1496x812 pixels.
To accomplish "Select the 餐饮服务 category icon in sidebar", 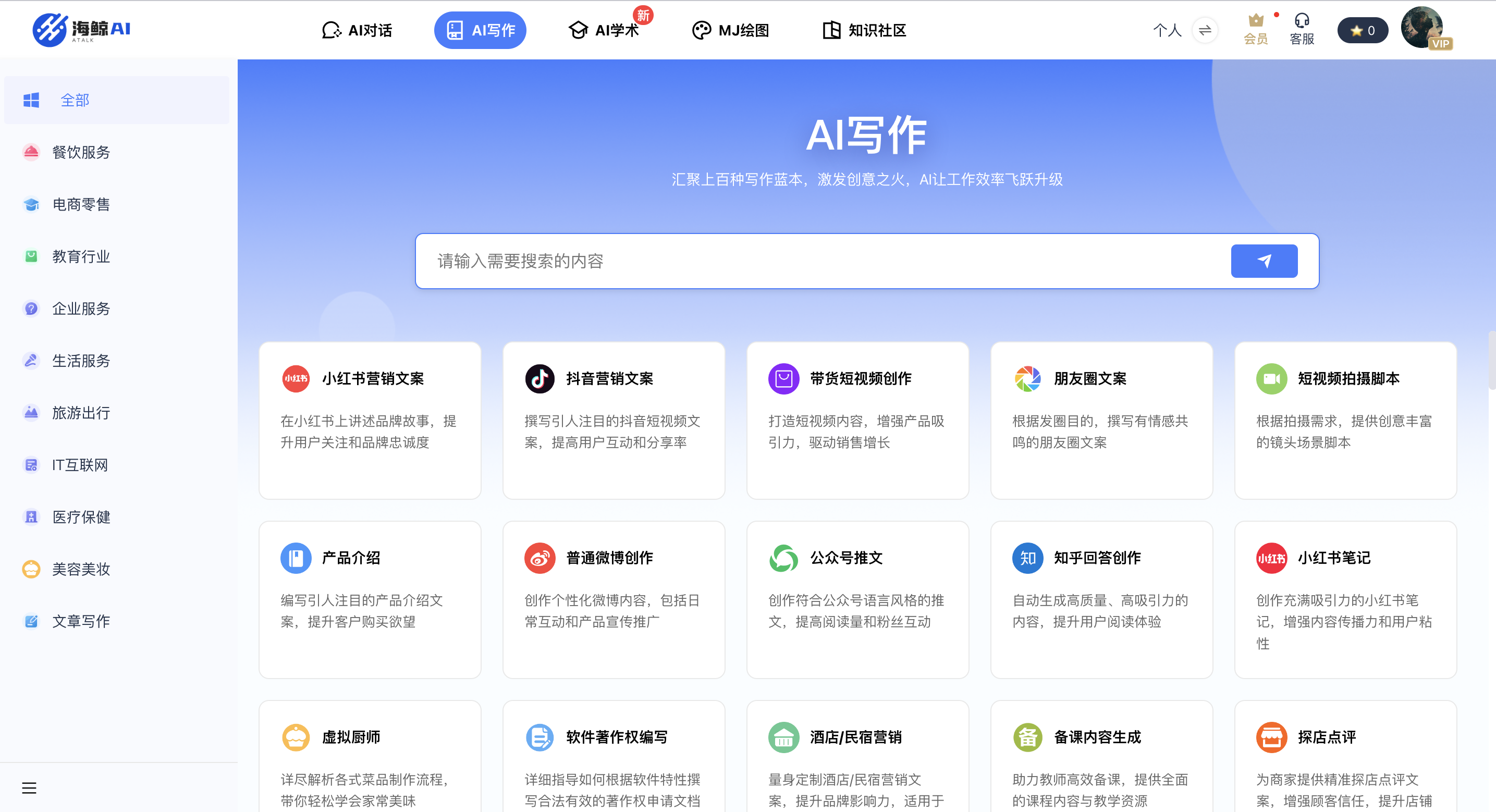I will pyautogui.click(x=31, y=152).
